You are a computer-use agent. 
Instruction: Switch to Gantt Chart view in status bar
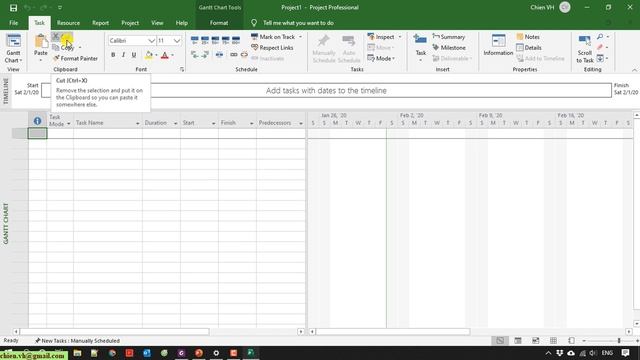point(500,340)
